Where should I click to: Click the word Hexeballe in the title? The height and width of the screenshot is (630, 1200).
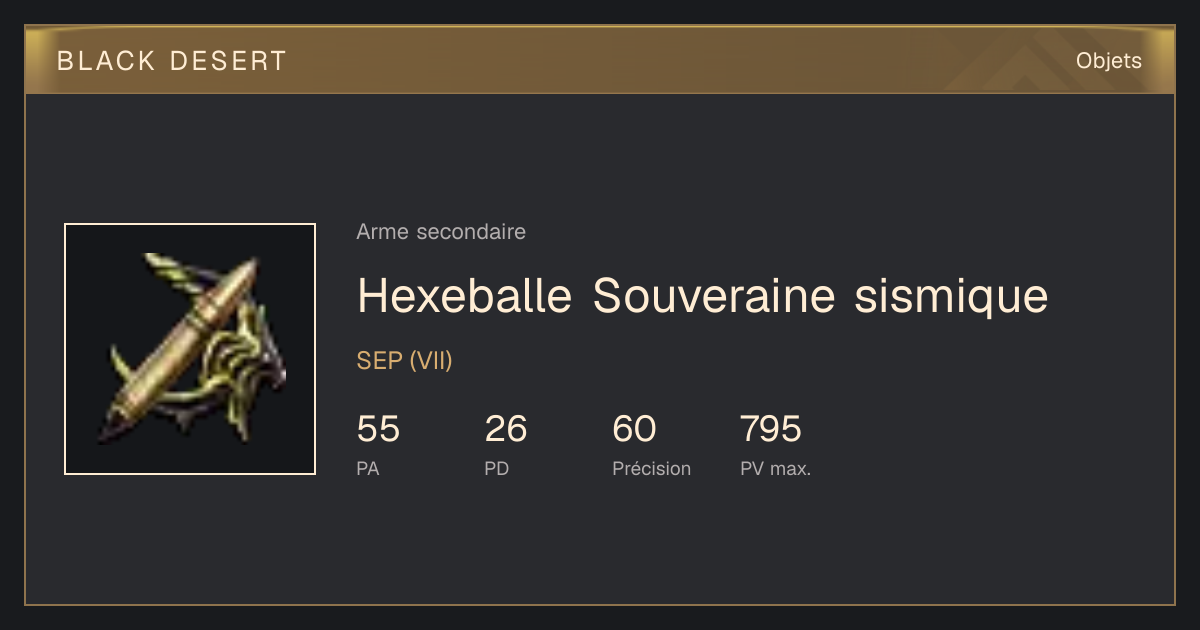coord(465,297)
